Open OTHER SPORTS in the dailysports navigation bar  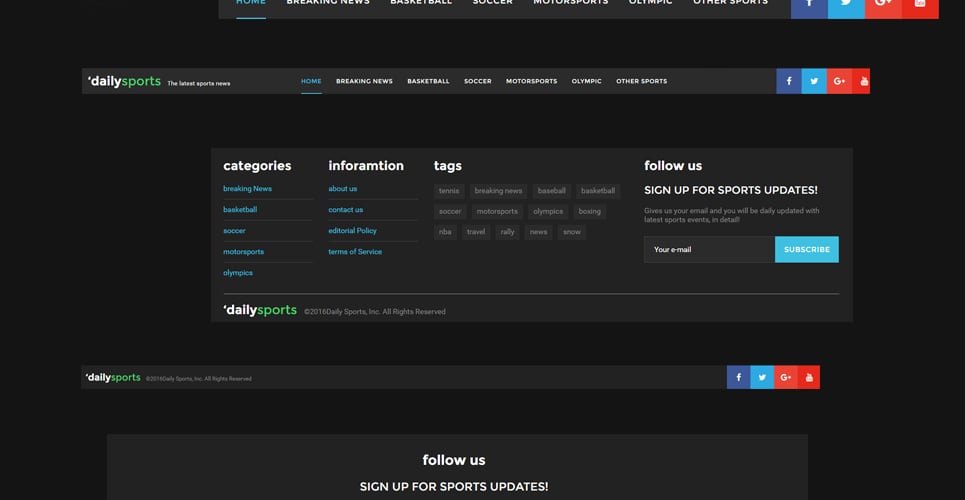pyautogui.click(x=641, y=81)
